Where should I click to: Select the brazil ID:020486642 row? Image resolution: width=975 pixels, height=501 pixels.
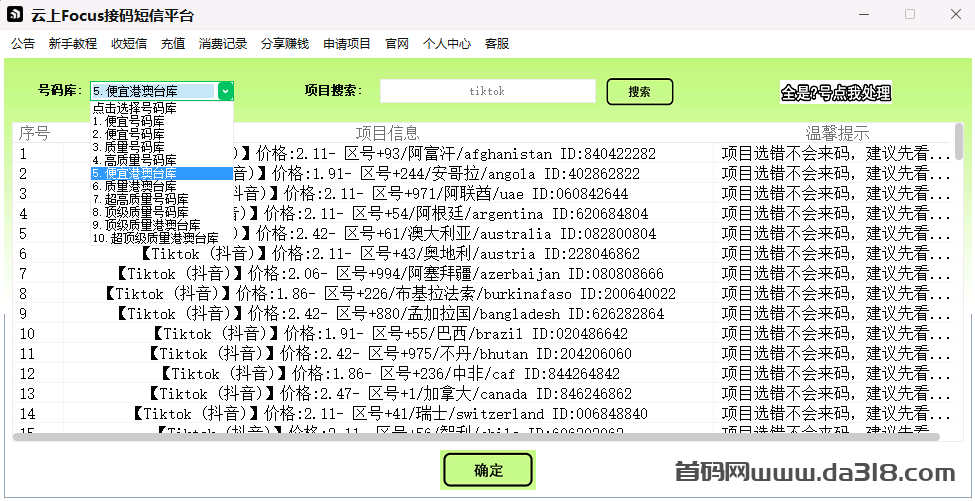[484, 334]
